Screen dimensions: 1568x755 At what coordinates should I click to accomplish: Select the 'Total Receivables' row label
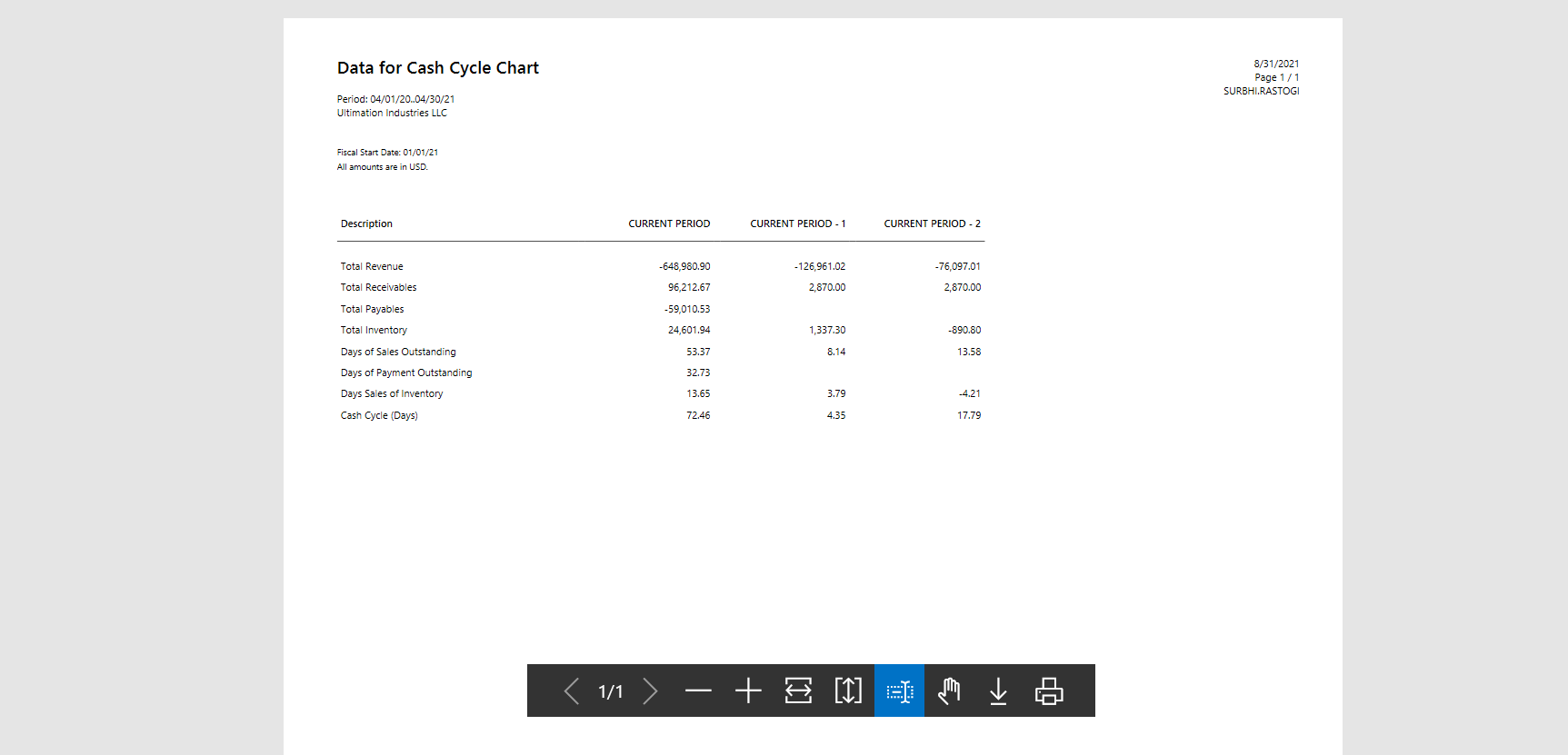point(378,287)
